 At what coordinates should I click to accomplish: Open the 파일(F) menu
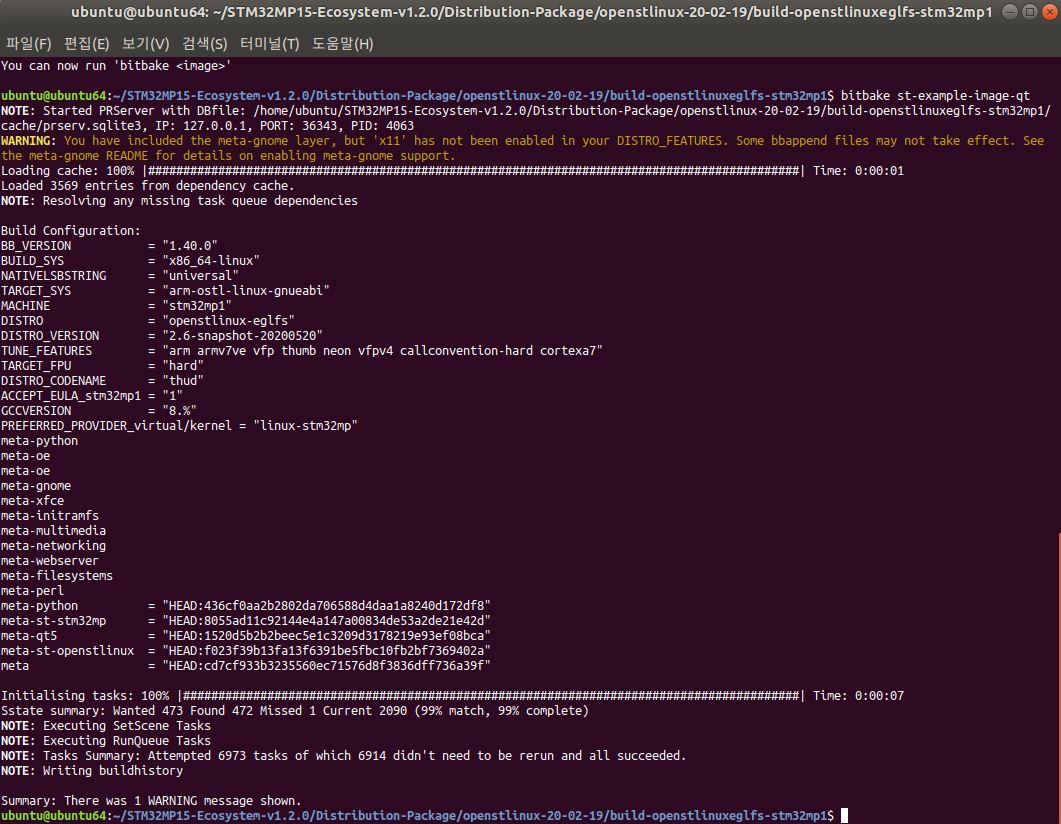tap(28, 44)
